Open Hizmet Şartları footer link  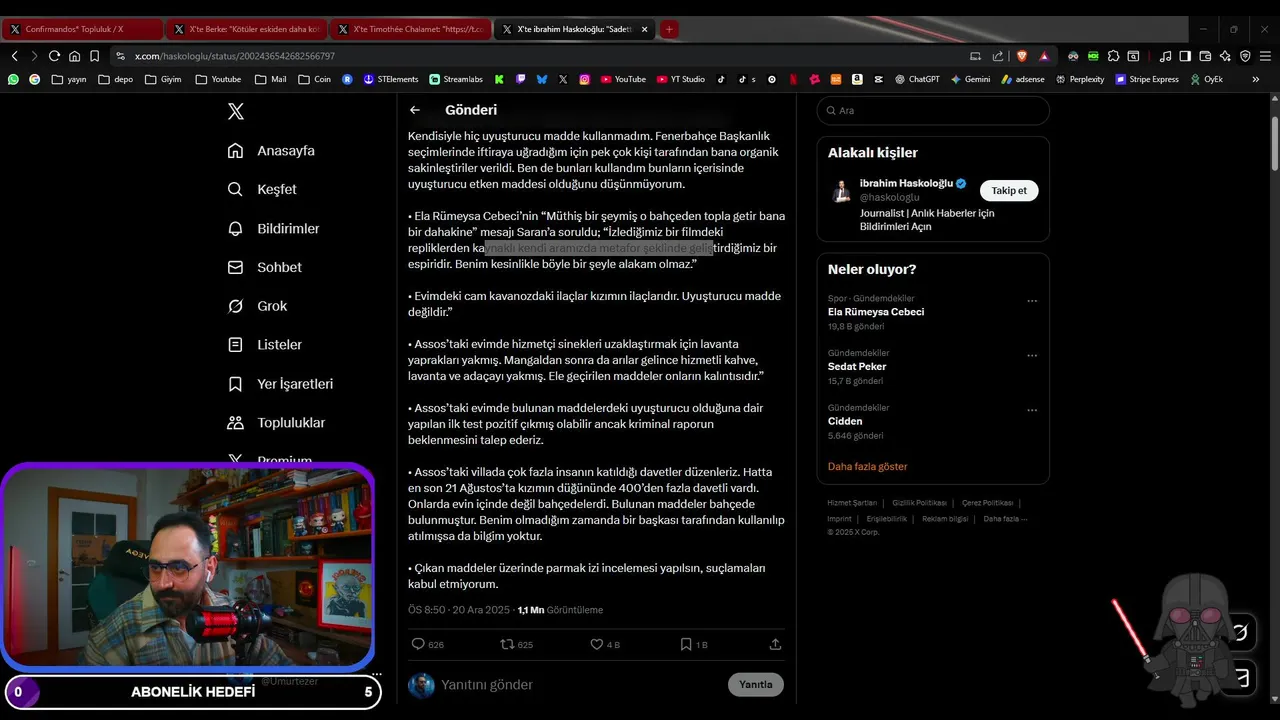[x=852, y=503]
